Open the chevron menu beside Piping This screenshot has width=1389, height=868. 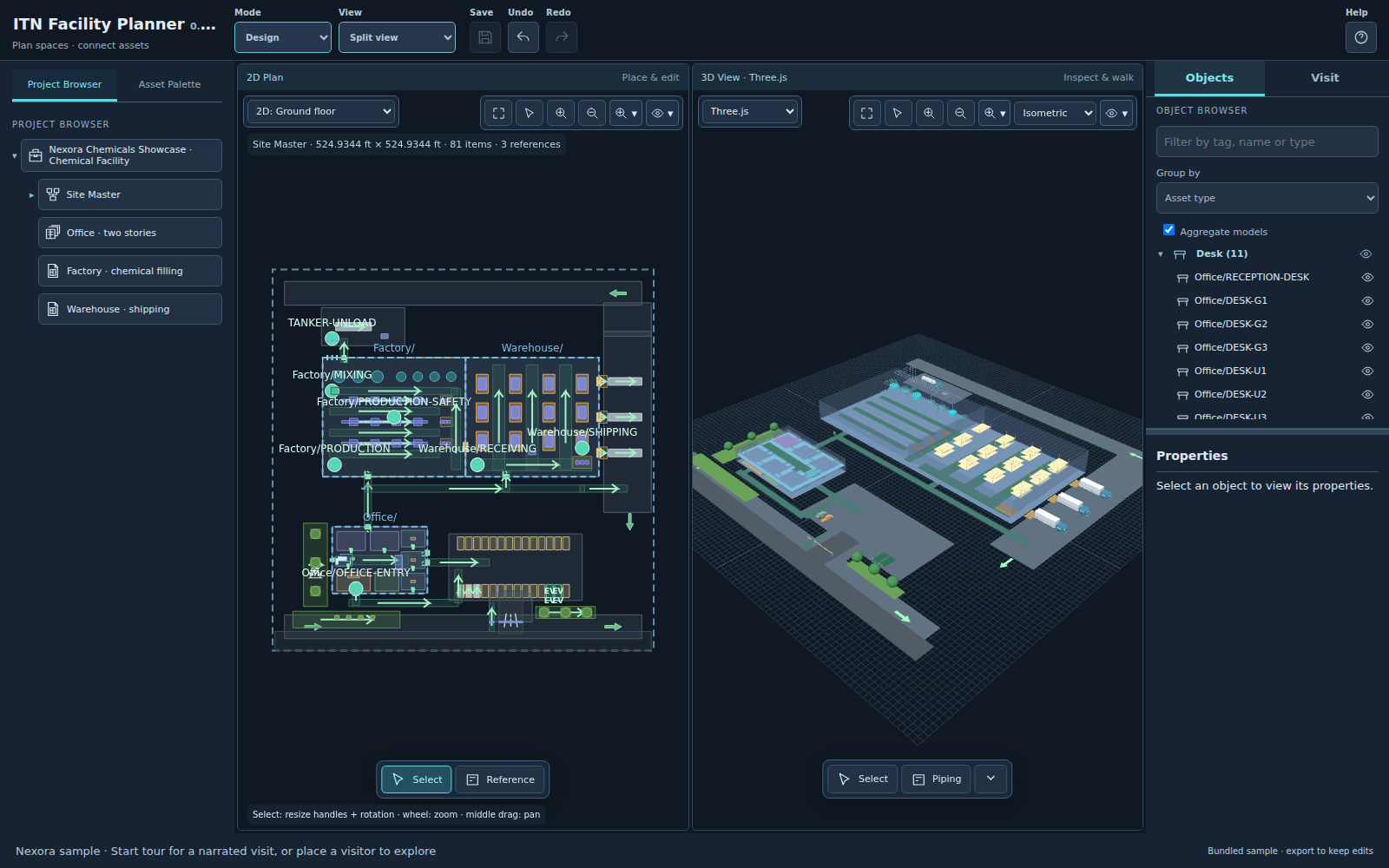click(991, 779)
